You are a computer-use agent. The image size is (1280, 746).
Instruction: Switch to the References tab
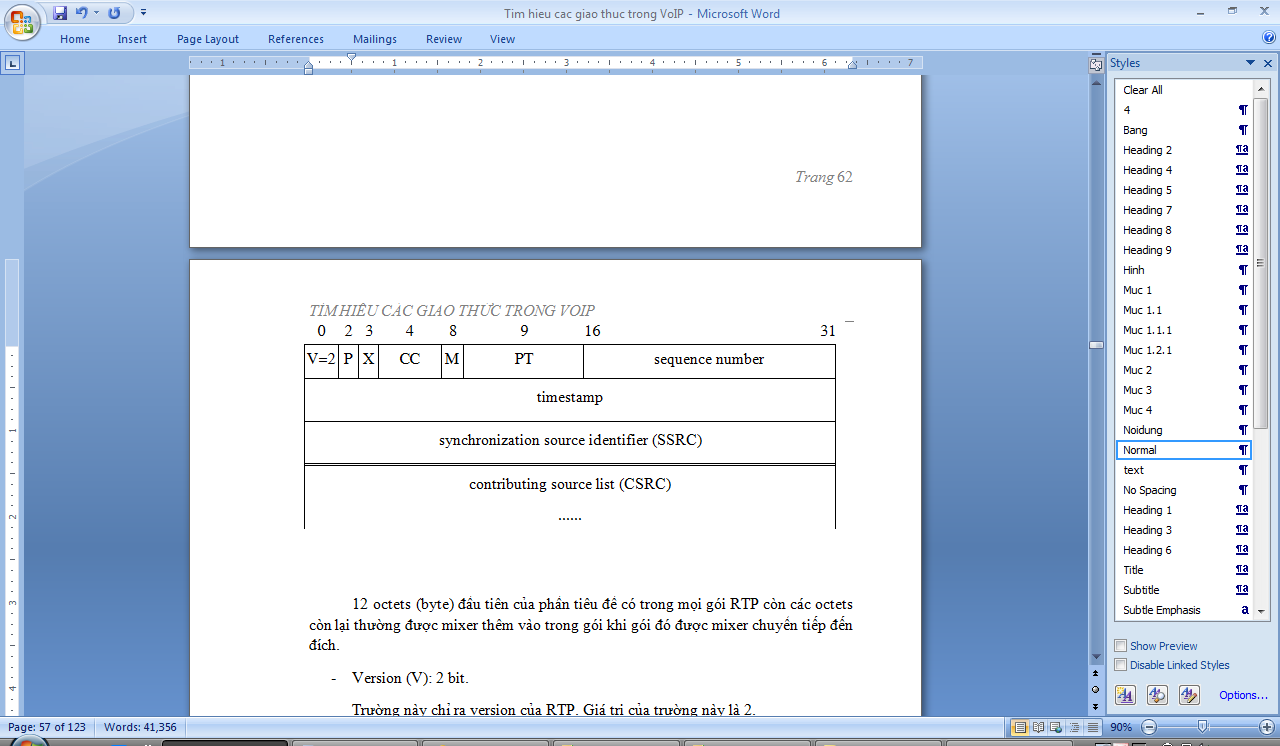click(x=296, y=39)
